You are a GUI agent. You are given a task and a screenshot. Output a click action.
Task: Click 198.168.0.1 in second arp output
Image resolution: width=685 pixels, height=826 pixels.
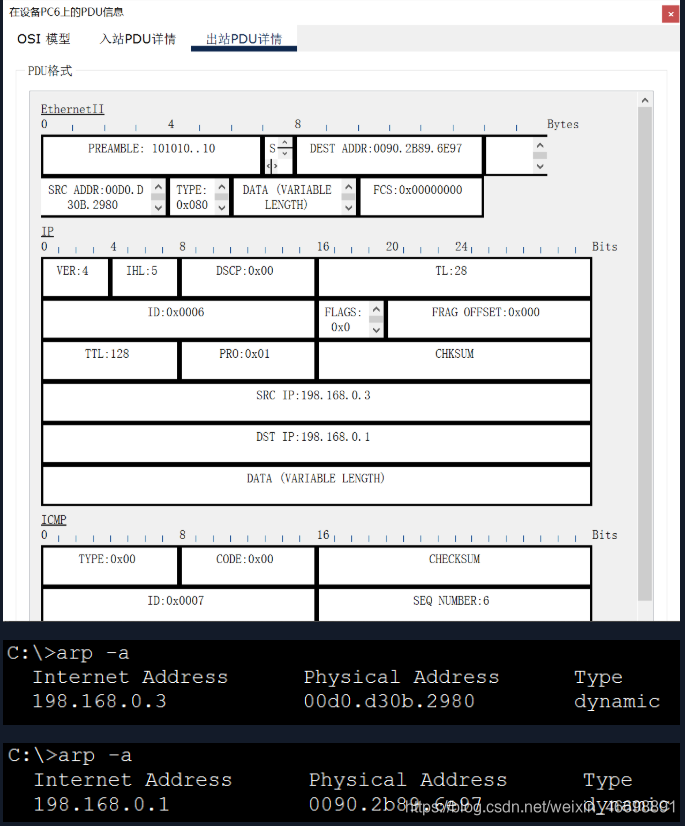(101, 804)
